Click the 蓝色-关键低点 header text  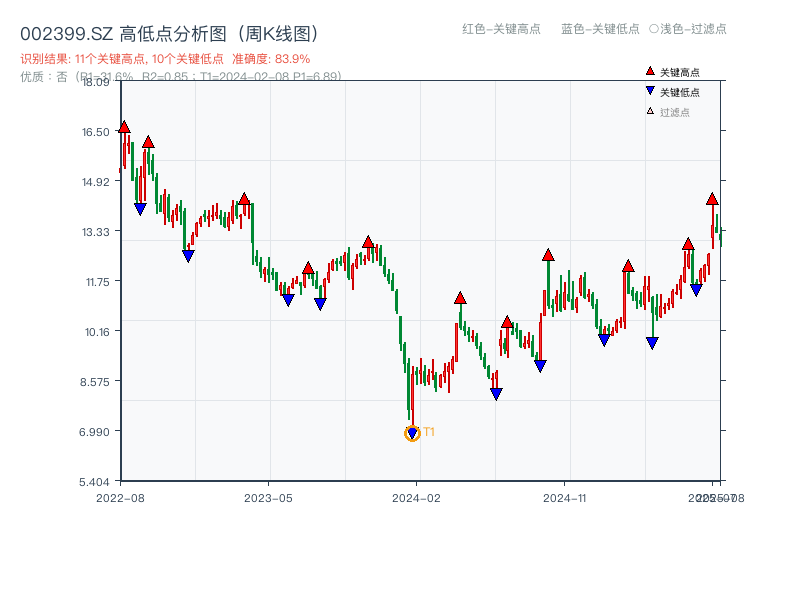(600, 29)
